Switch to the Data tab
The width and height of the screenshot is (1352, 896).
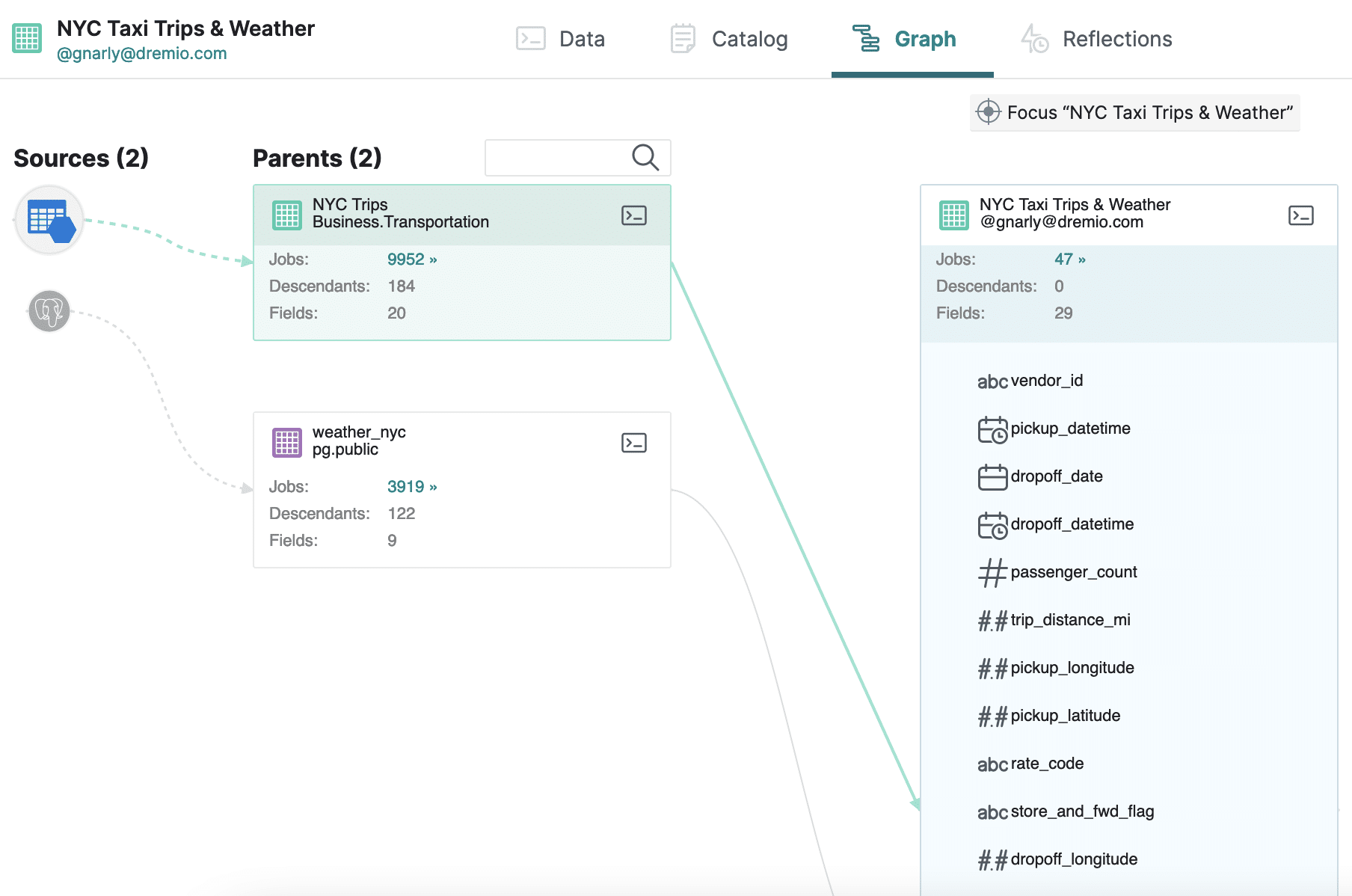click(x=582, y=39)
